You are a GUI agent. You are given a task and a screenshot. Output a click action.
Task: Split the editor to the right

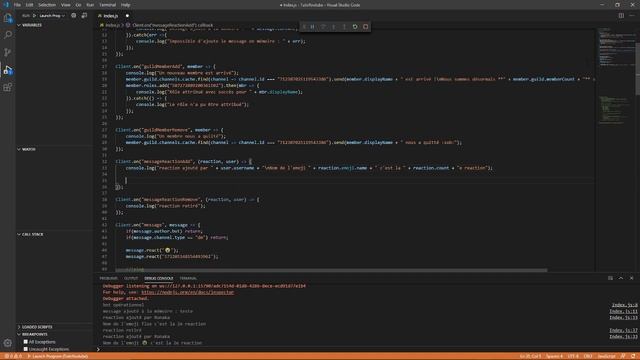click(621, 16)
